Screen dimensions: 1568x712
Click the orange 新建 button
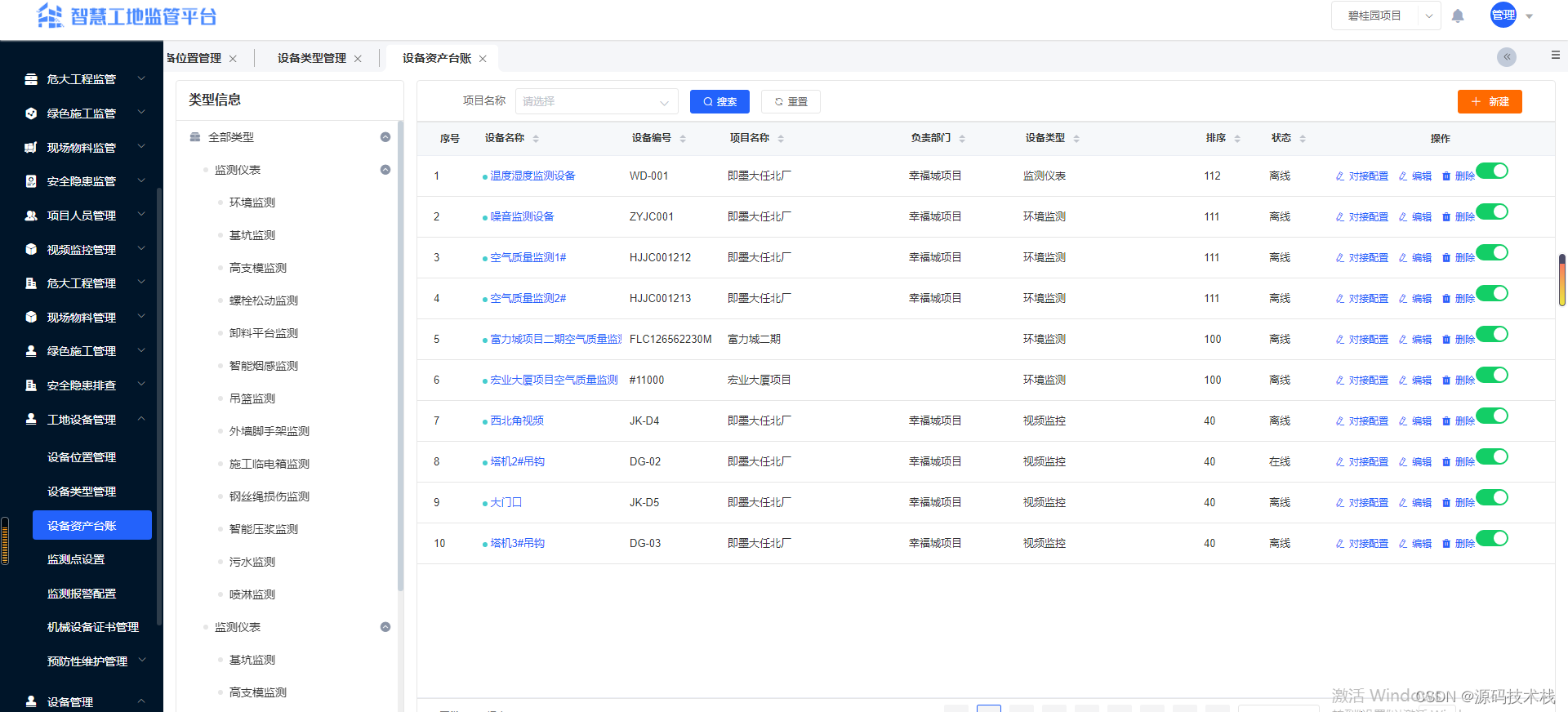tap(1490, 101)
